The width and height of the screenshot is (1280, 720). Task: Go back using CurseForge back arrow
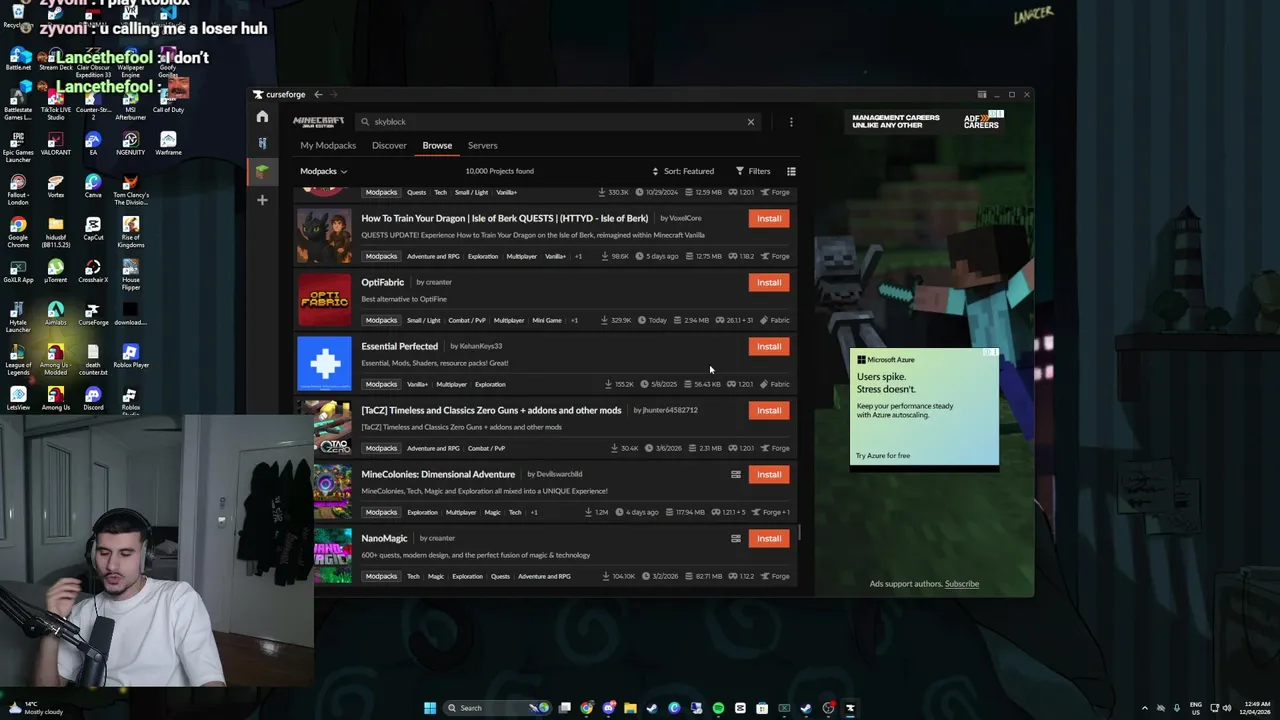(318, 95)
